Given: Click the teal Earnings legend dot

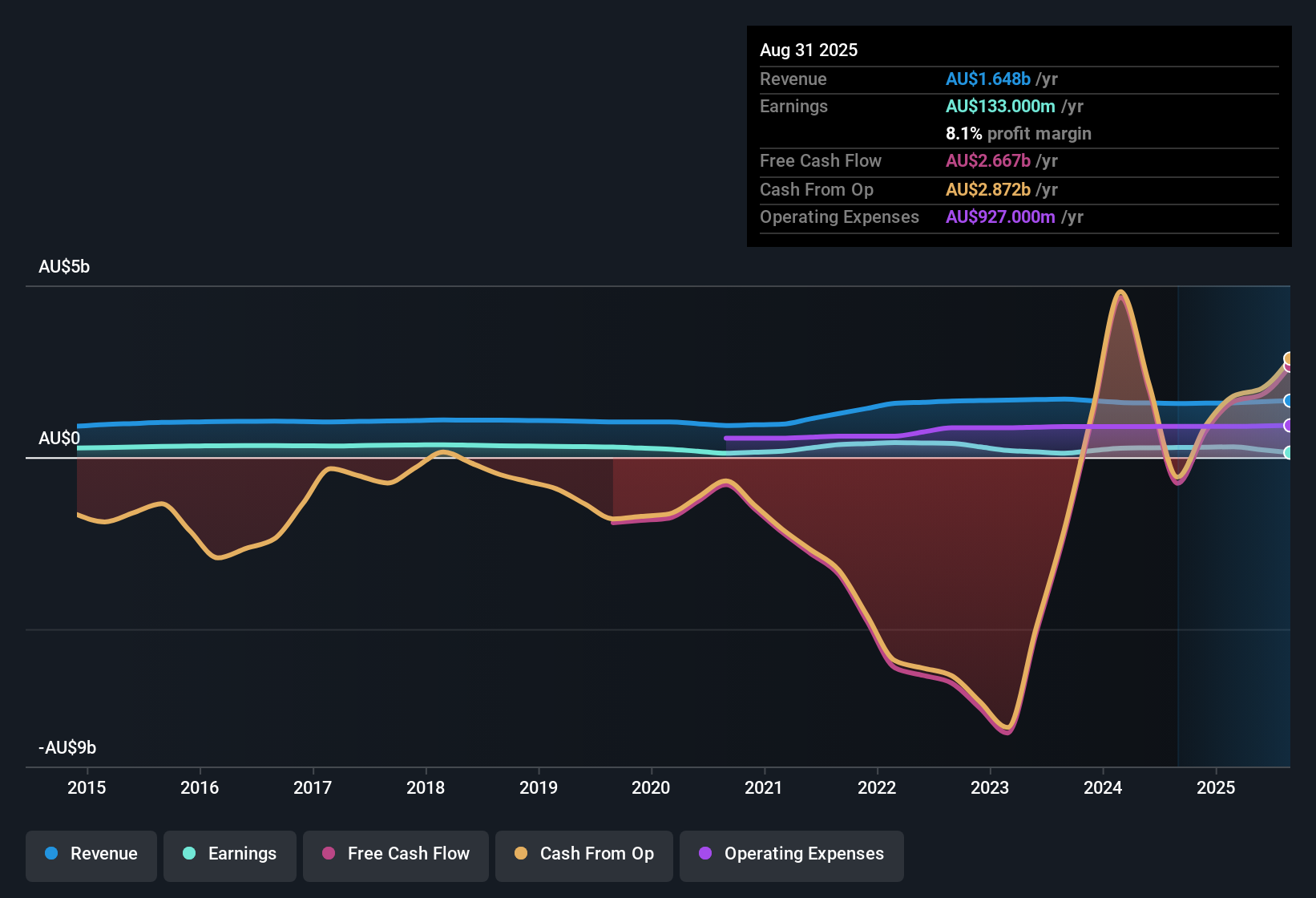Looking at the screenshot, I should 189,854.
